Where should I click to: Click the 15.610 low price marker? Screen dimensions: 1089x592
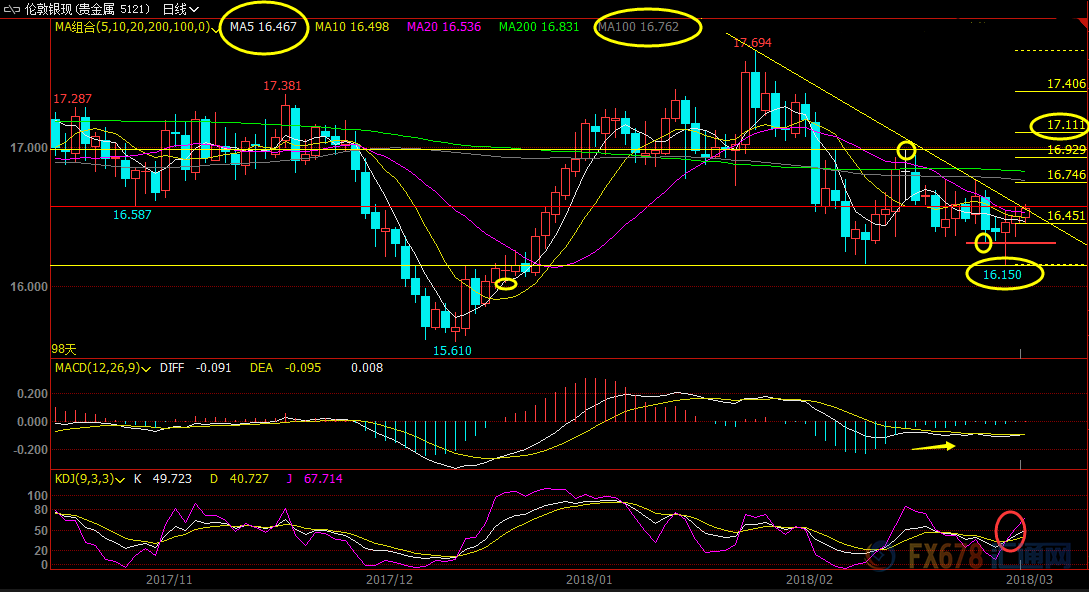pos(452,350)
